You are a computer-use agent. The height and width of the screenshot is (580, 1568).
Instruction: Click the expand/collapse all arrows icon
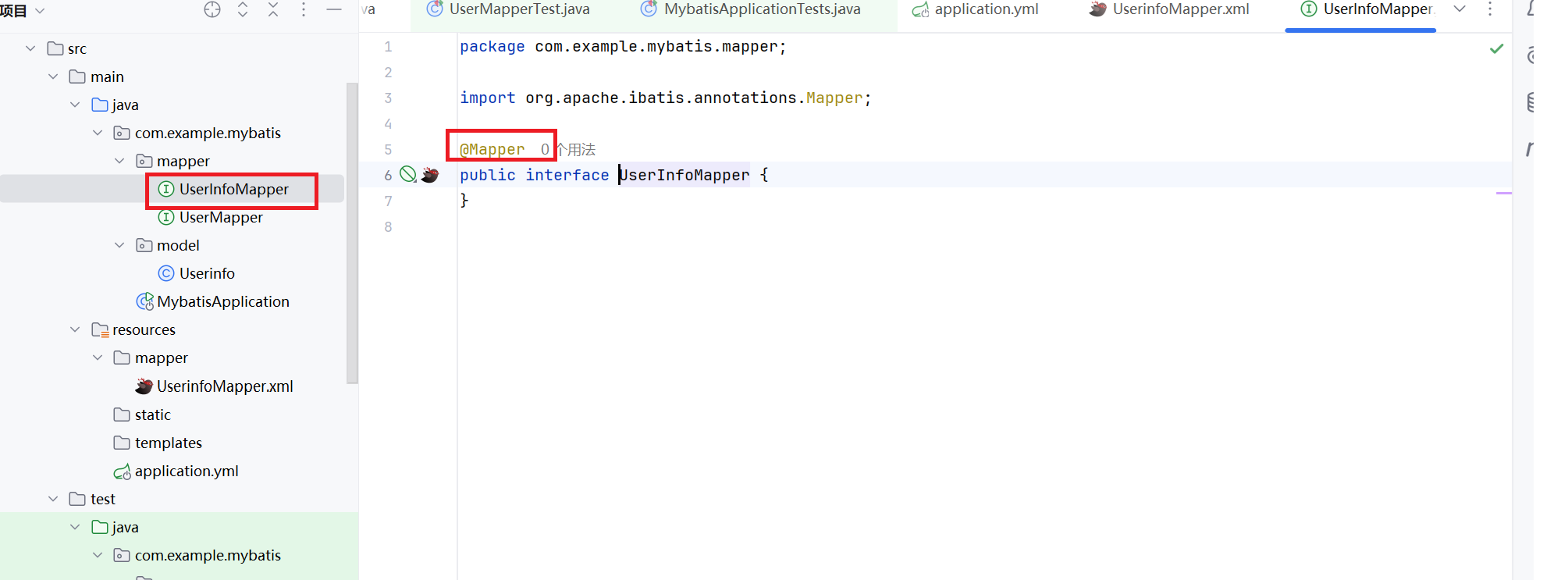[x=243, y=10]
